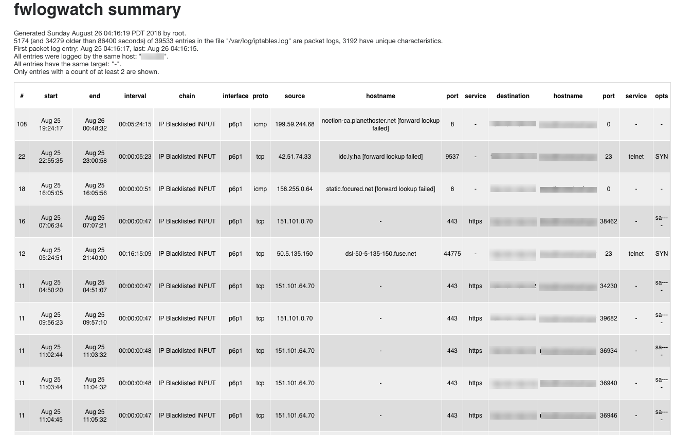Click interval value 00:16:15:09
This screenshot has width=675, height=435.
pos(135,254)
